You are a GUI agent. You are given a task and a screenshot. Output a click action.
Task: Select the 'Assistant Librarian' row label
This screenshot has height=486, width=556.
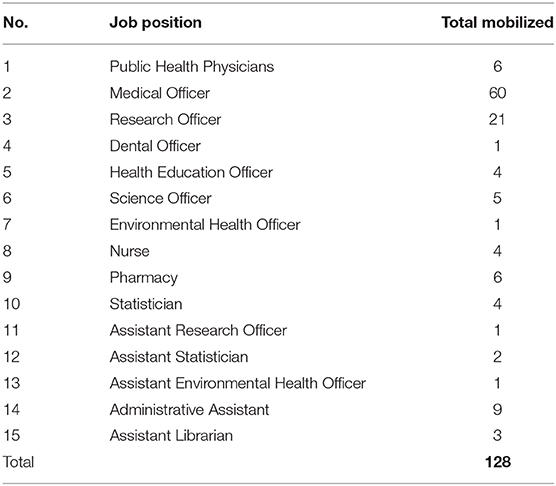(x=171, y=436)
